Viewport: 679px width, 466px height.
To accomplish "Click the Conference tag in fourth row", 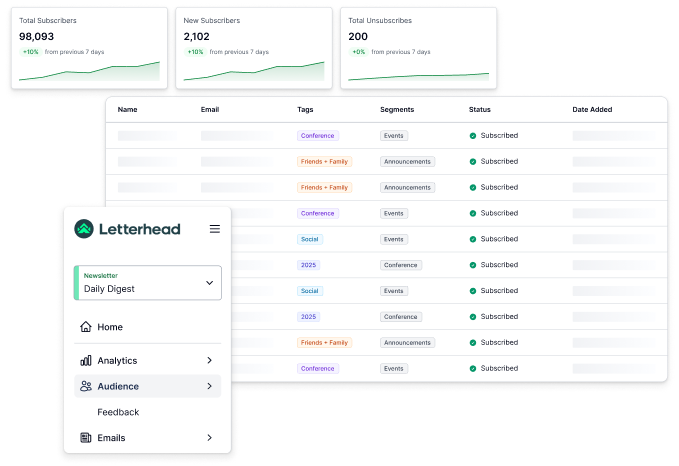I will coord(317,213).
